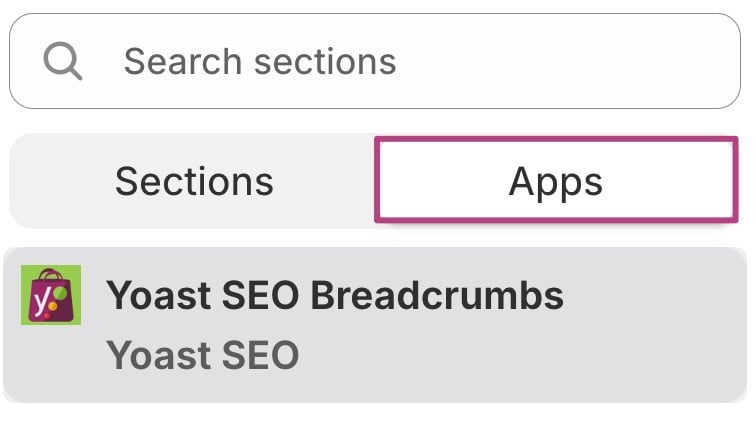Activate the Apps segment of the switcher
The image size is (756, 426).
[x=555, y=181]
